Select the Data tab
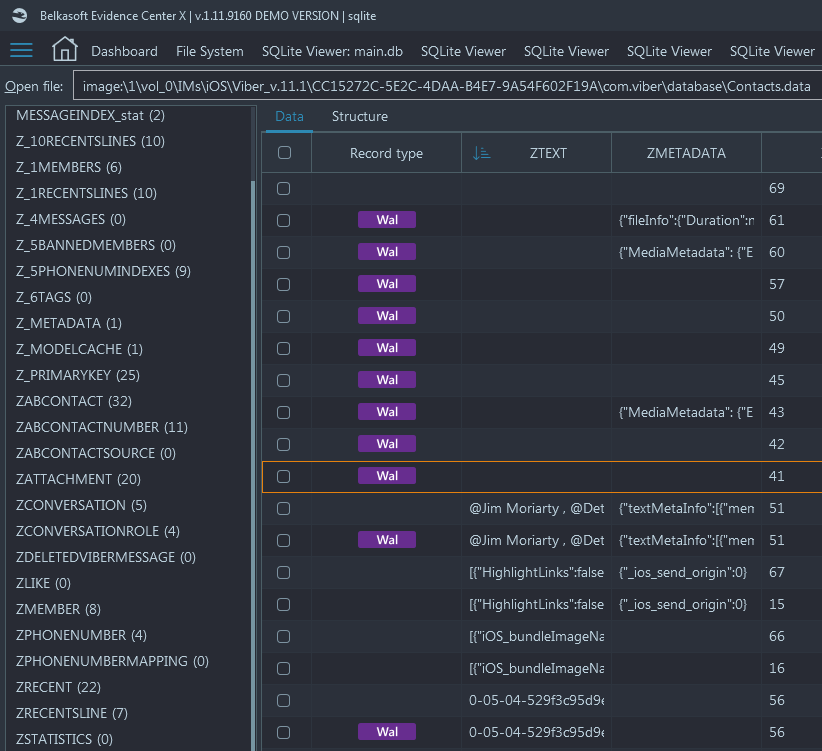 288,116
